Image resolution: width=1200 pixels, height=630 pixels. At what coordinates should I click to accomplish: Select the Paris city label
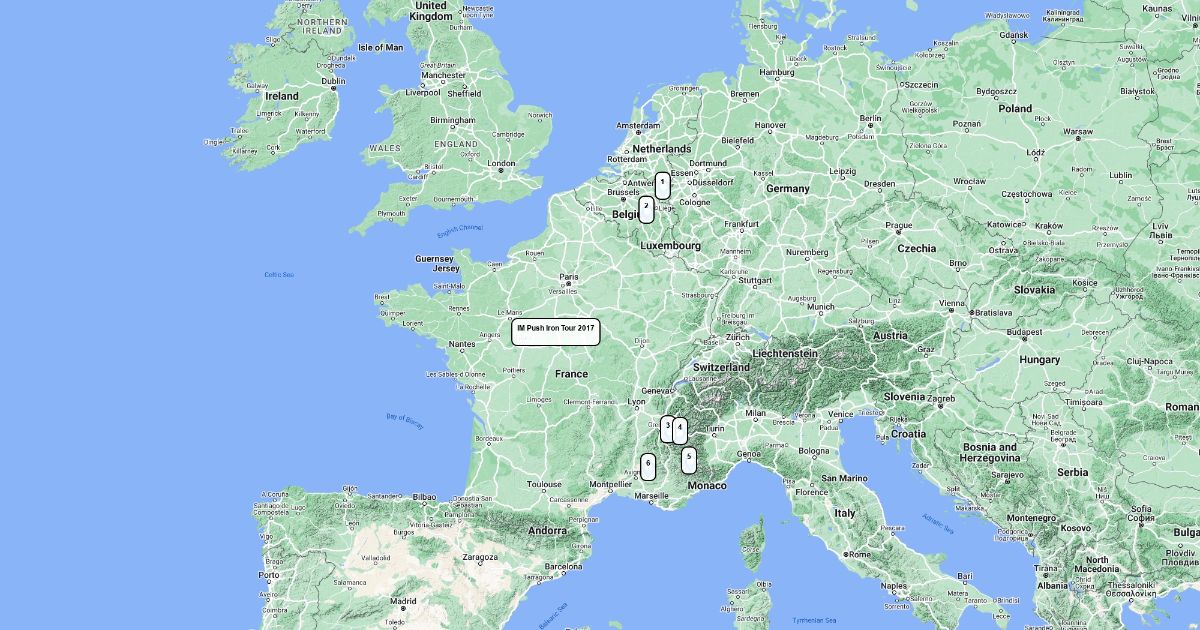(569, 277)
